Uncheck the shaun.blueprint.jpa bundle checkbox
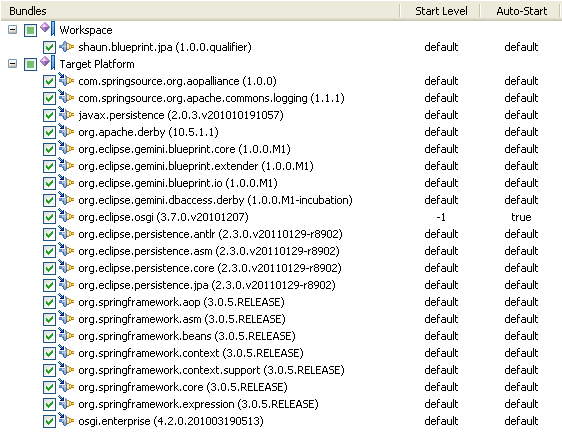Screen dimensions: 562x434 (x=49, y=47)
